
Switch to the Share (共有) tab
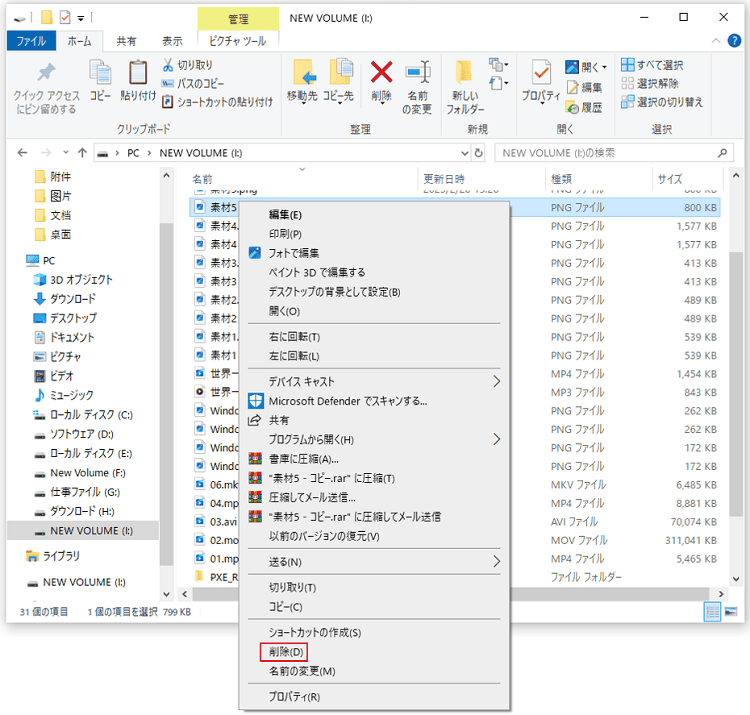(x=126, y=41)
